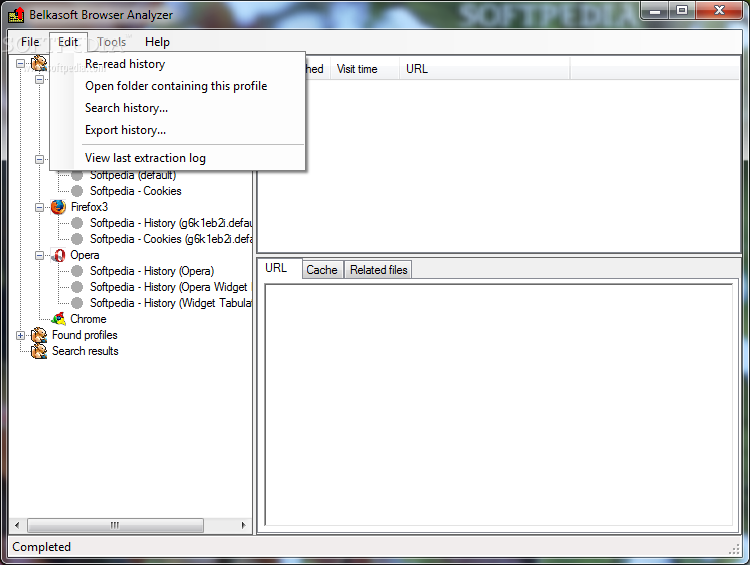
Task: Maximize the Belkasoft Browser Analyzer window
Action: point(682,11)
